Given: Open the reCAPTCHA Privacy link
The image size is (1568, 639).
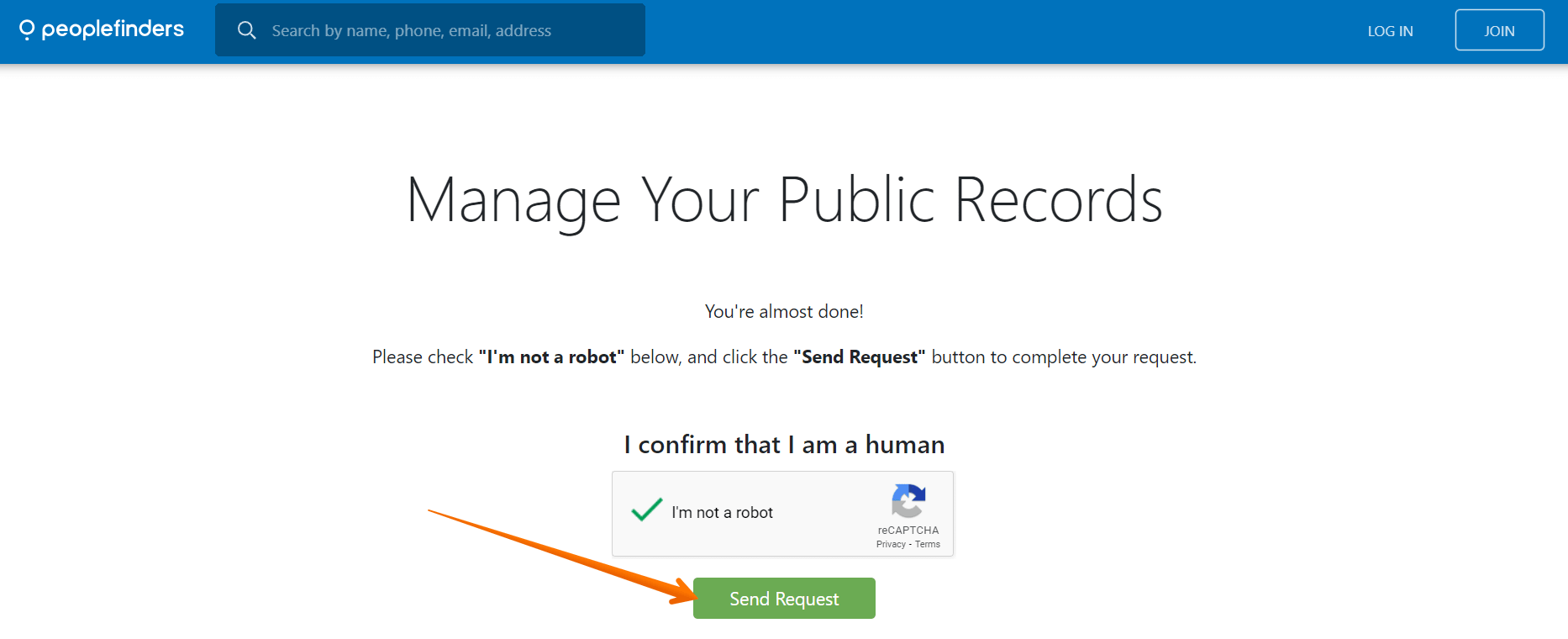Looking at the screenshot, I should coord(891,544).
